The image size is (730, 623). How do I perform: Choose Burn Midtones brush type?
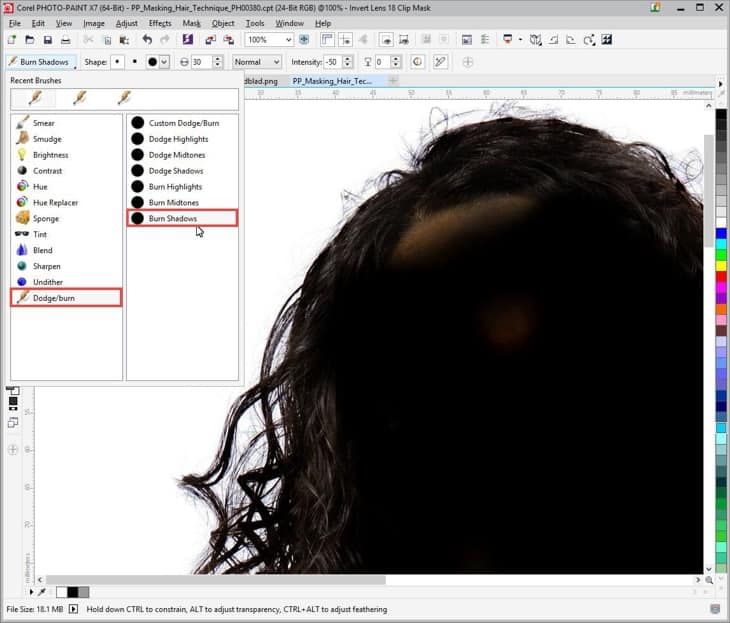174,203
